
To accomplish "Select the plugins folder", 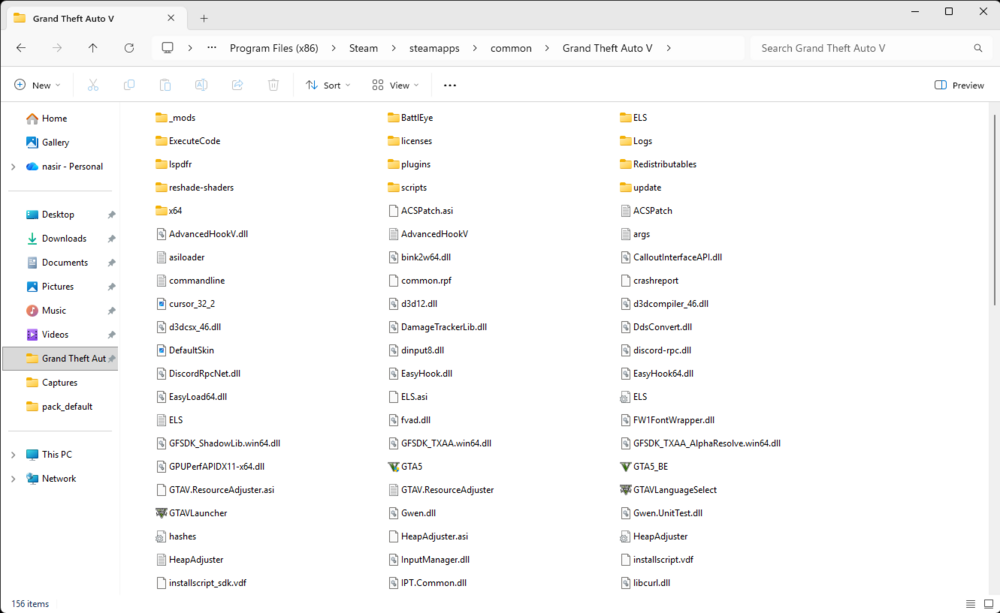I will (x=409, y=165).
